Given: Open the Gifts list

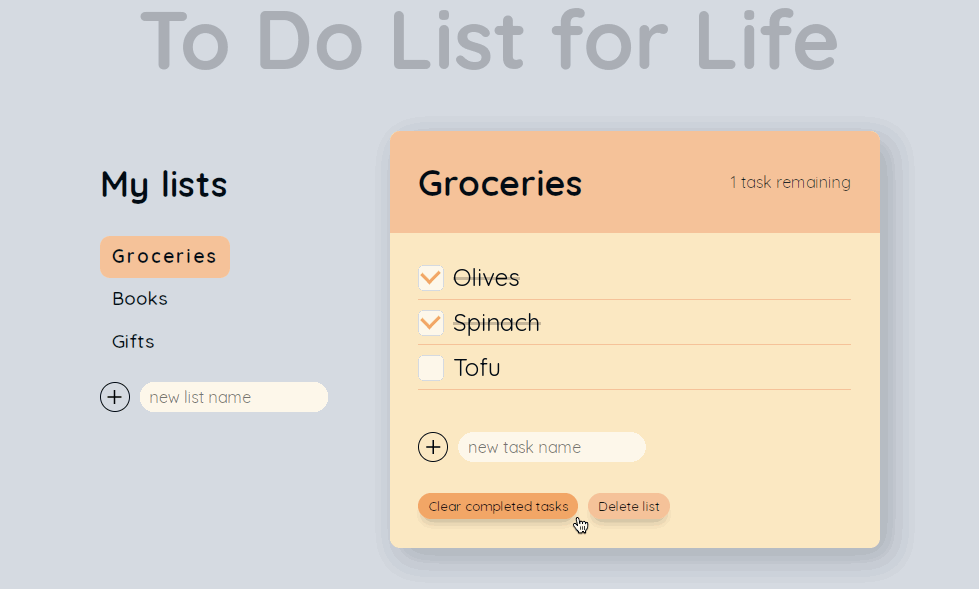Looking at the screenshot, I should [x=133, y=341].
